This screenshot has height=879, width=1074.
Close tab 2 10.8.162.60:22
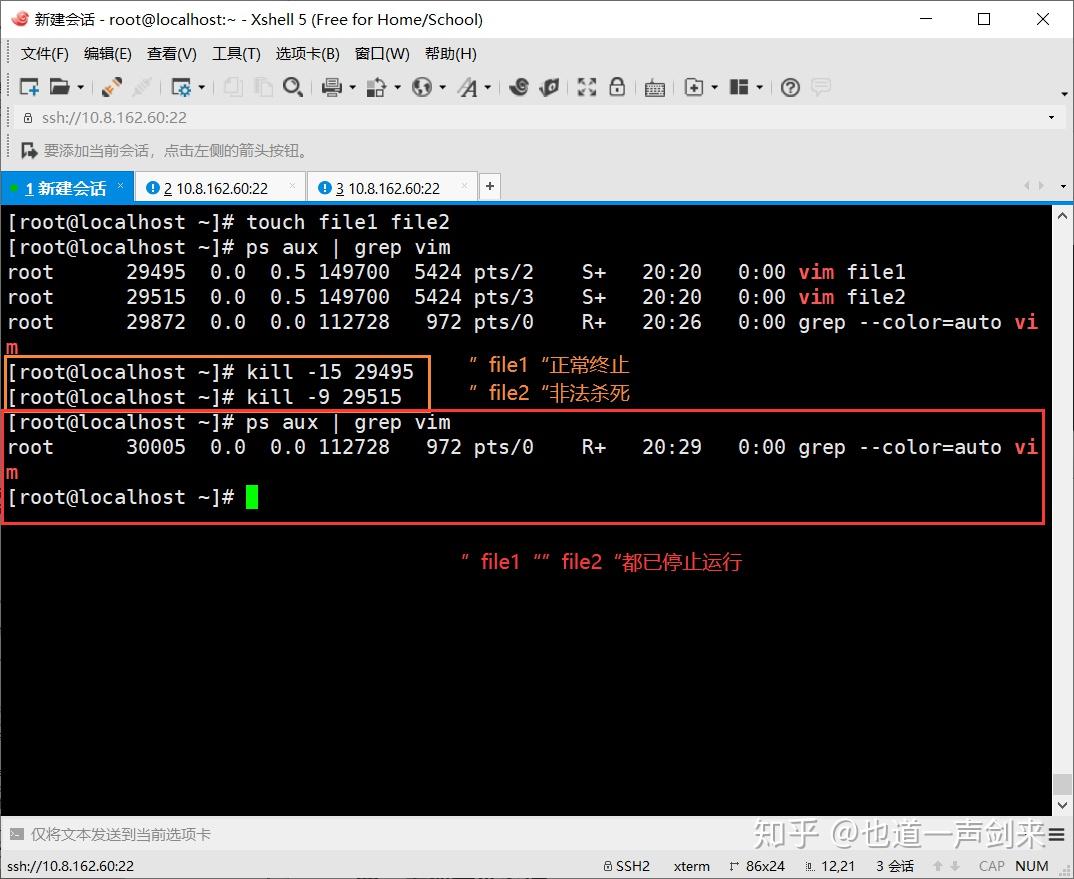(x=292, y=186)
